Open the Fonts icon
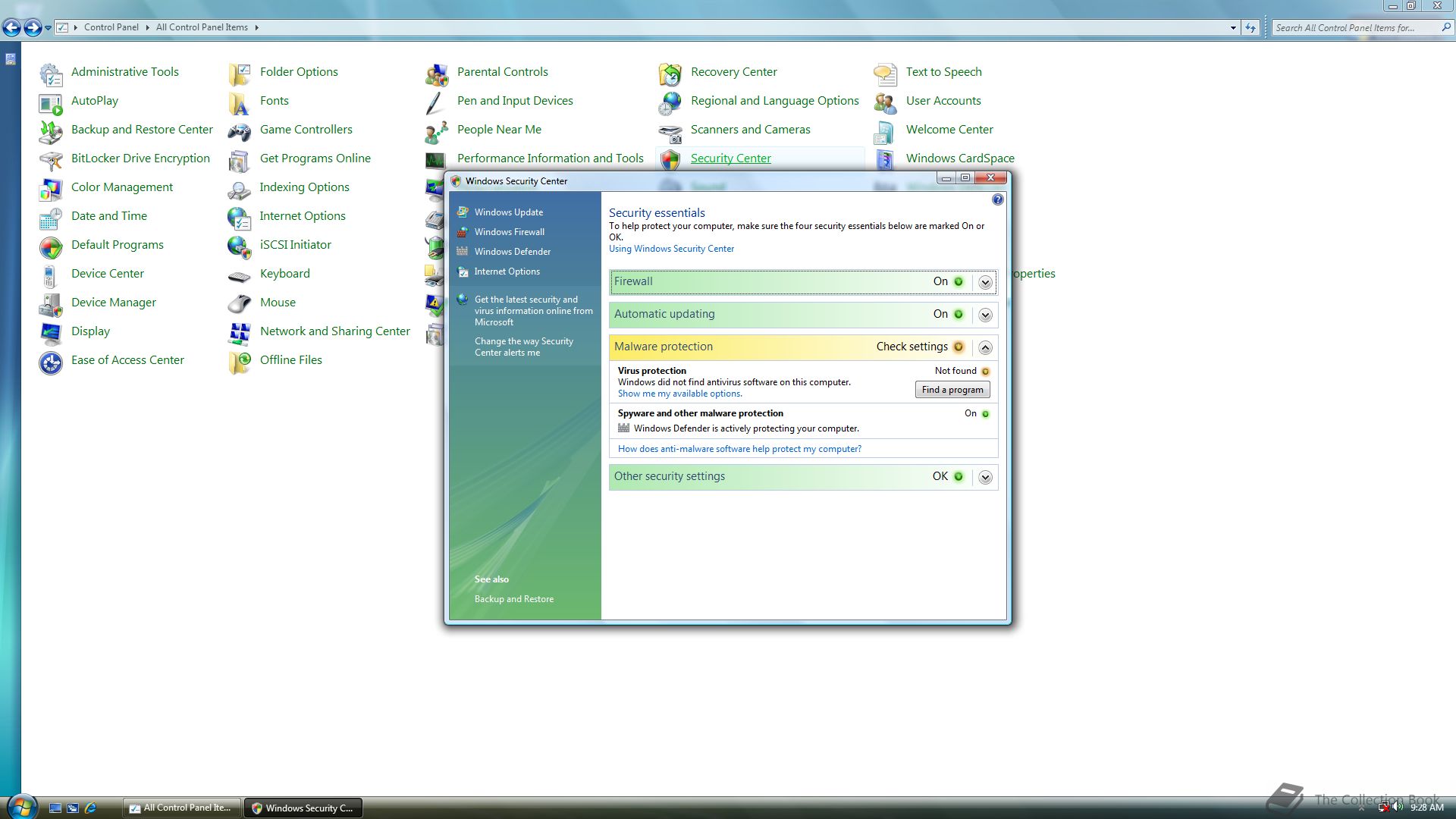1456x819 pixels. click(240, 102)
